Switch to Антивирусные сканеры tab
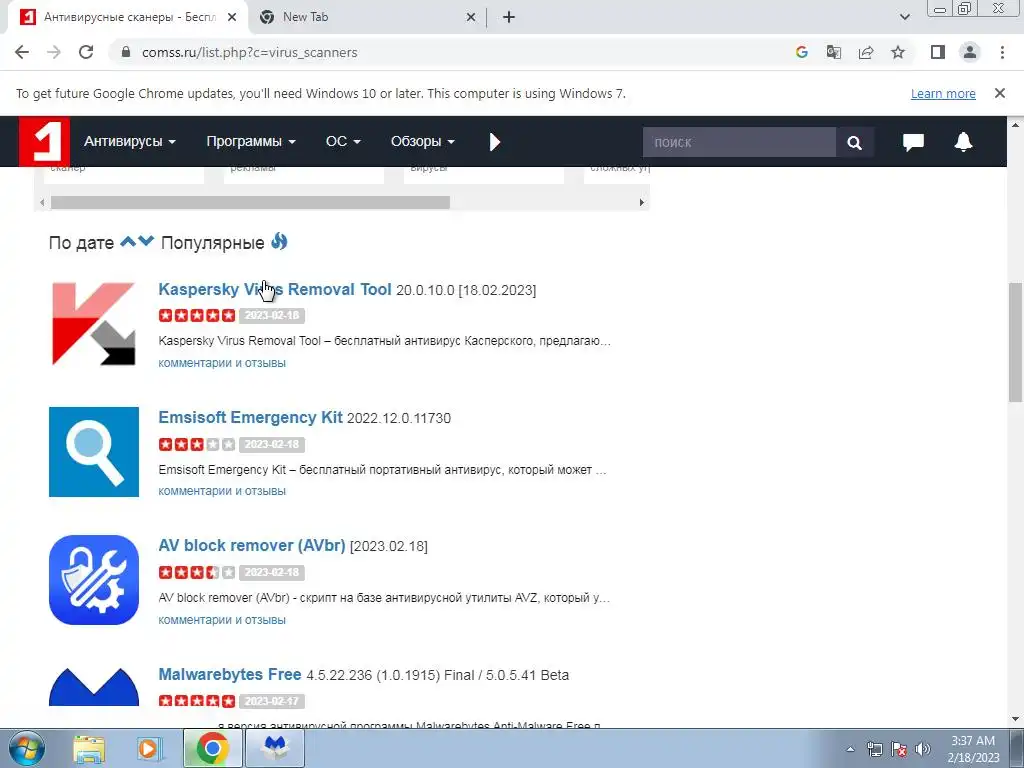This screenshot has height=768, width=1024. (x=129, y=17)
